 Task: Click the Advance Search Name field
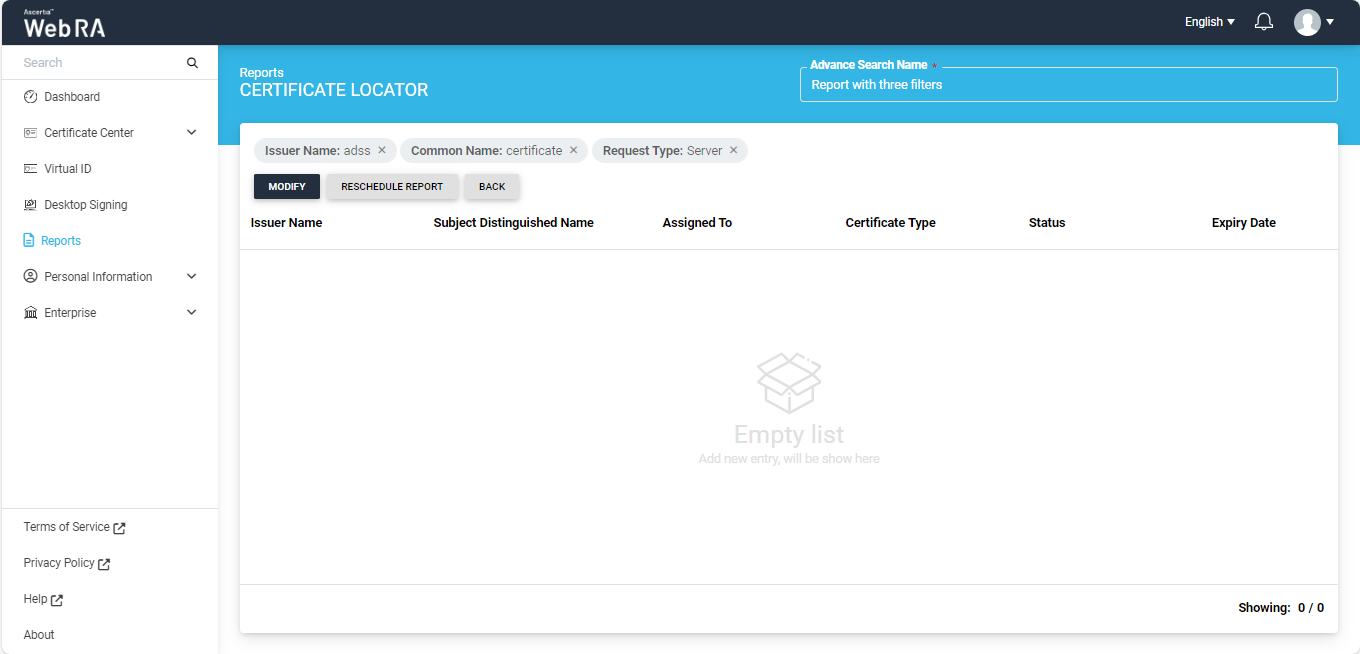(1068, 85)
